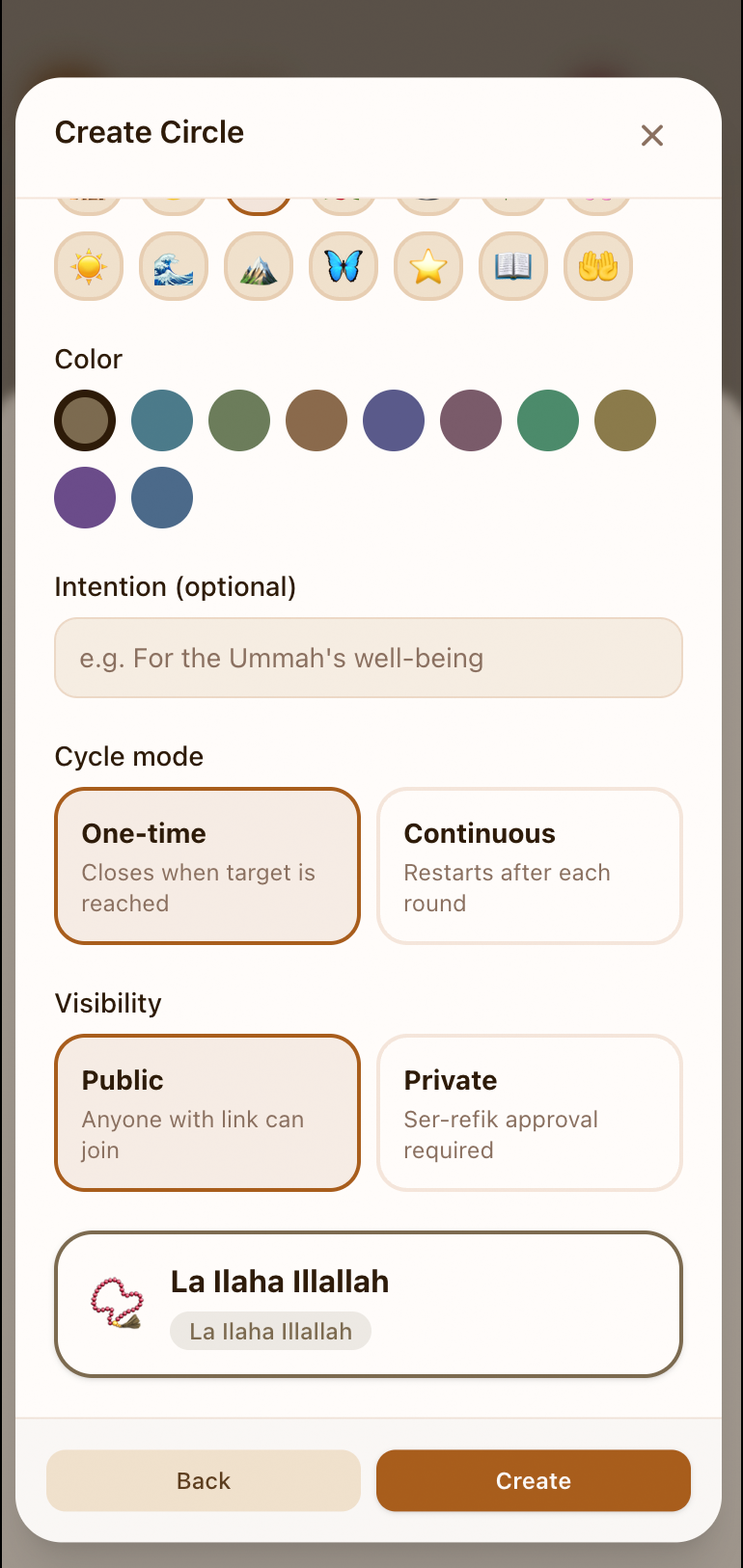Focus the Intention text field
Screen dimensions: 743x1568
point(369,658)
